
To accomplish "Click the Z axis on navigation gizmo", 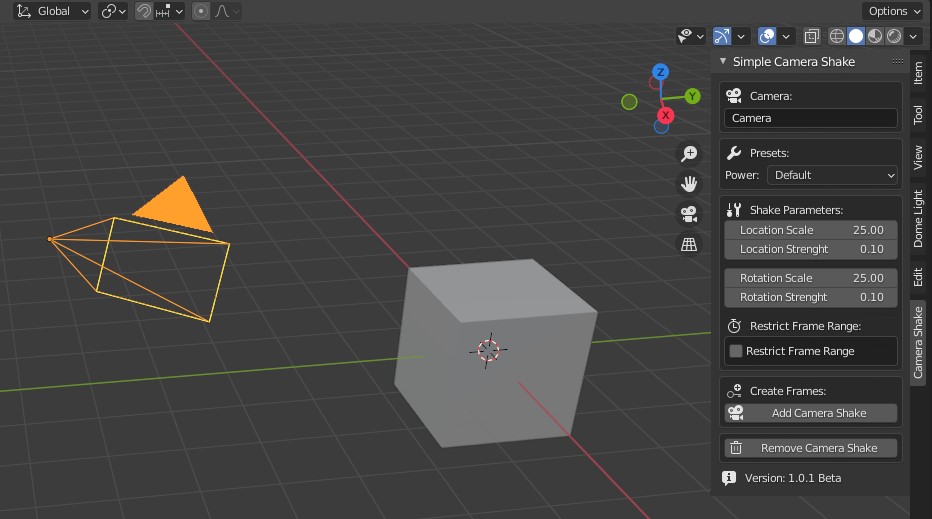I will (660, 72).
